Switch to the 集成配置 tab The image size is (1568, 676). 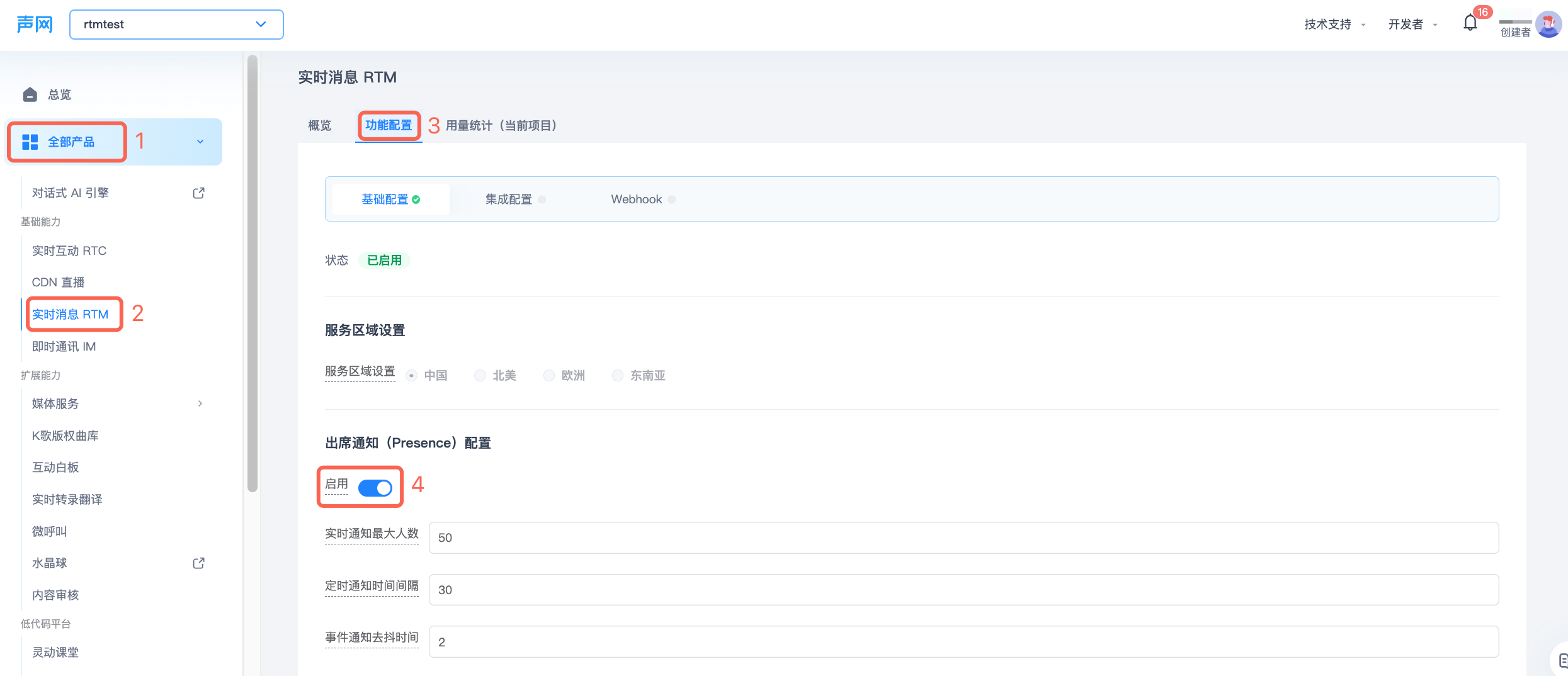coord(509,200)
